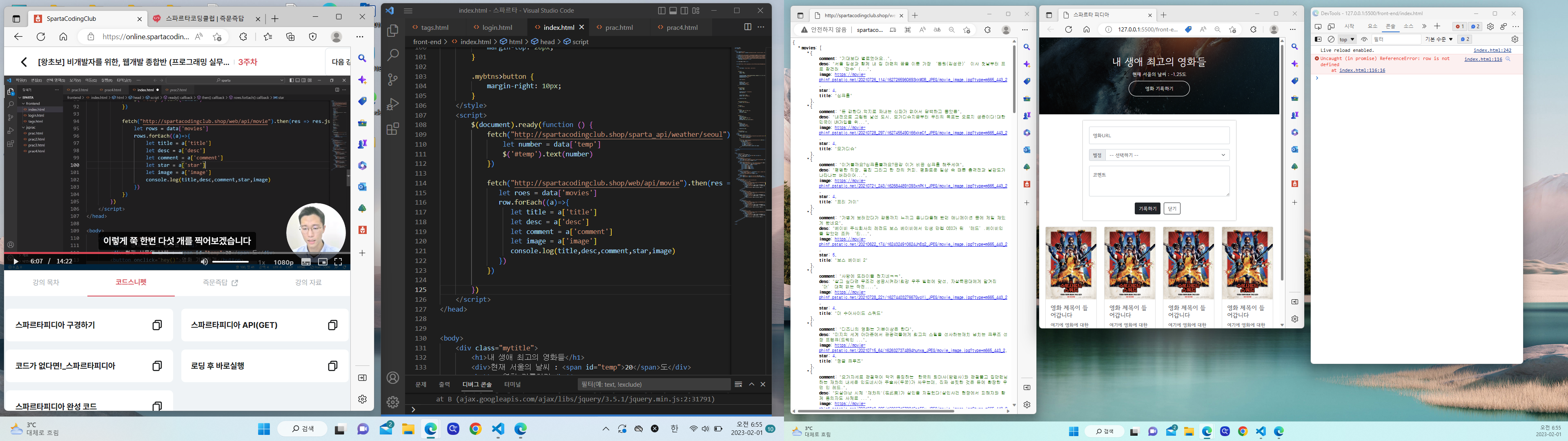Image resolution: width=1568 pixels, height=441 pixels.
Task: Refresh the Sparta Pedia localhost page
Action: click(x=1068, y=30)
